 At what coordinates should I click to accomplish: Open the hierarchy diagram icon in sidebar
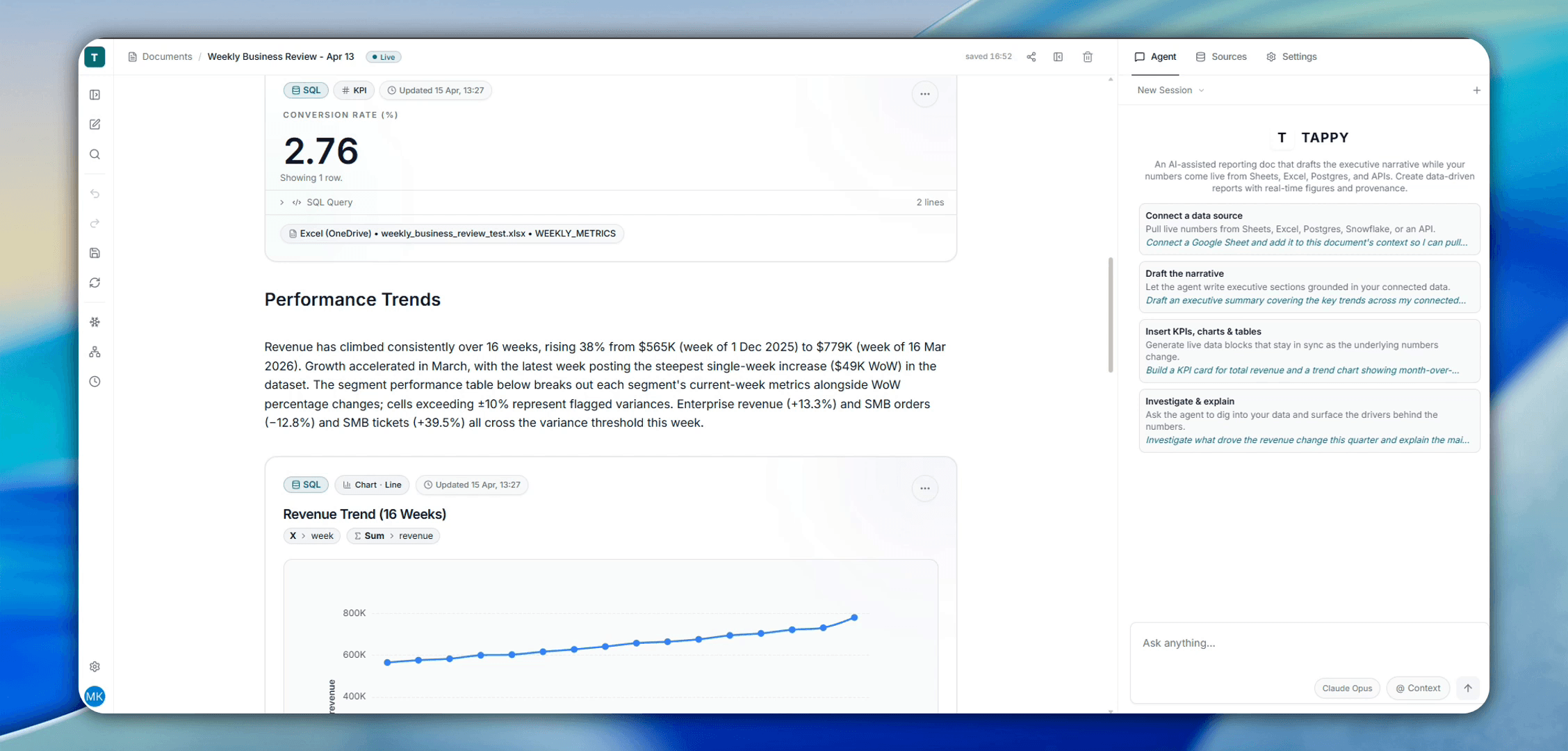[95, 352]
